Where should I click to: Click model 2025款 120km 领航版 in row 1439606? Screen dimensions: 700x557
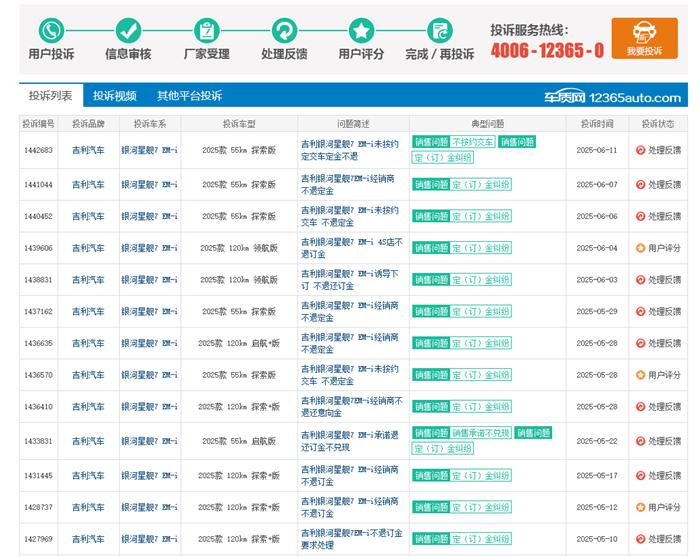(x=239, y=248)
